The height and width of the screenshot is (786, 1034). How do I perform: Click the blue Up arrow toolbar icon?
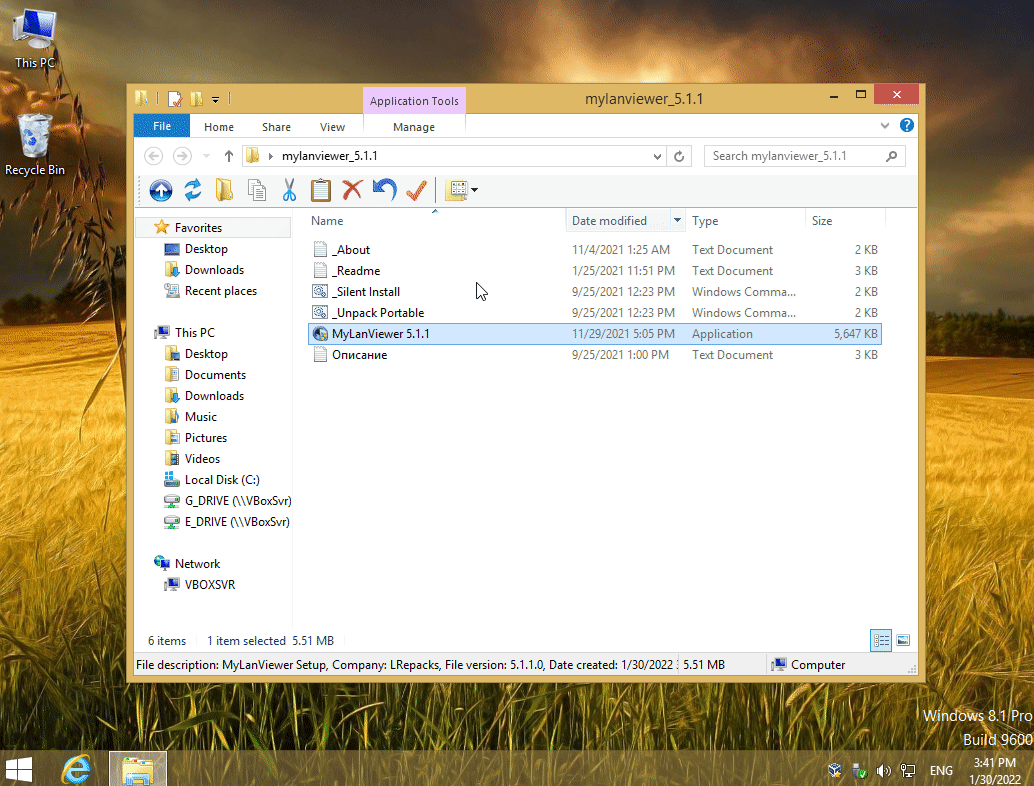(x=161, y=191)
